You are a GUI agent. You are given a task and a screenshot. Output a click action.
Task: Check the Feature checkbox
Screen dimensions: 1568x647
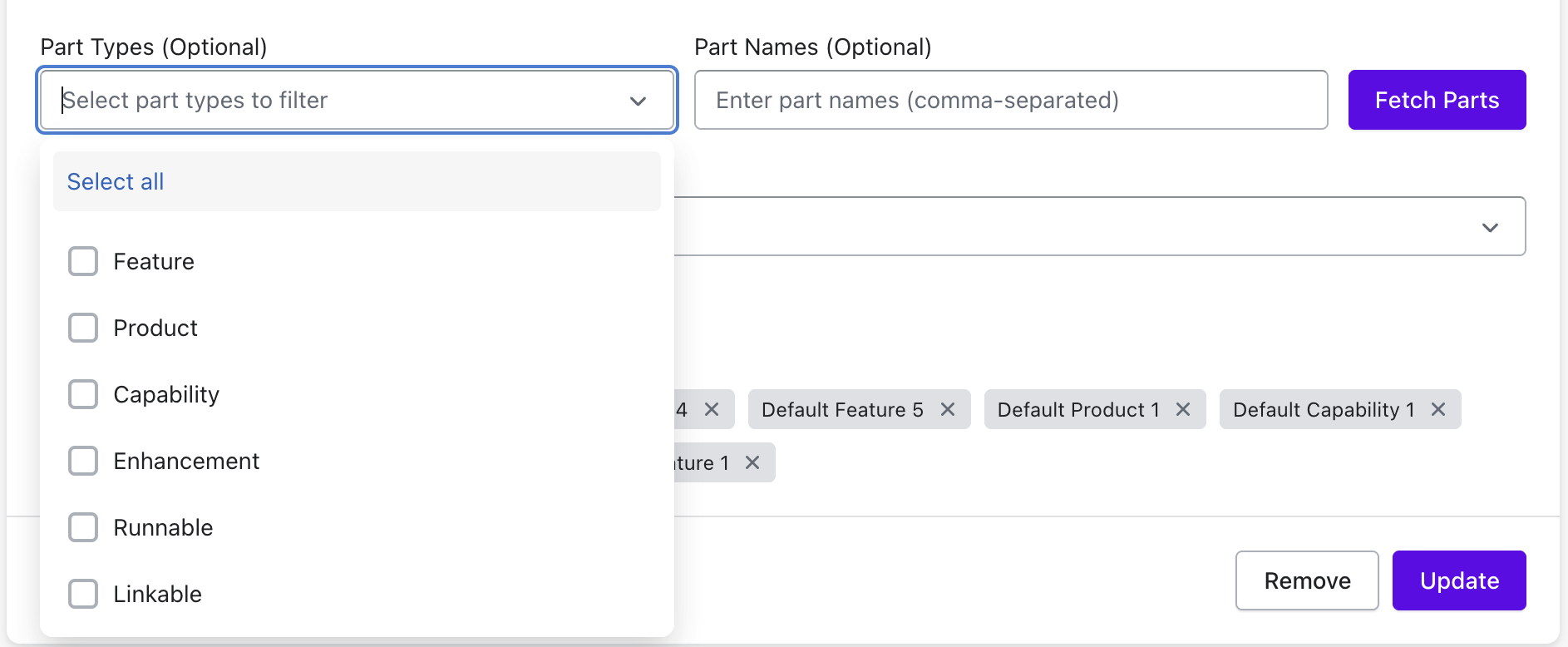pos(83,261)
